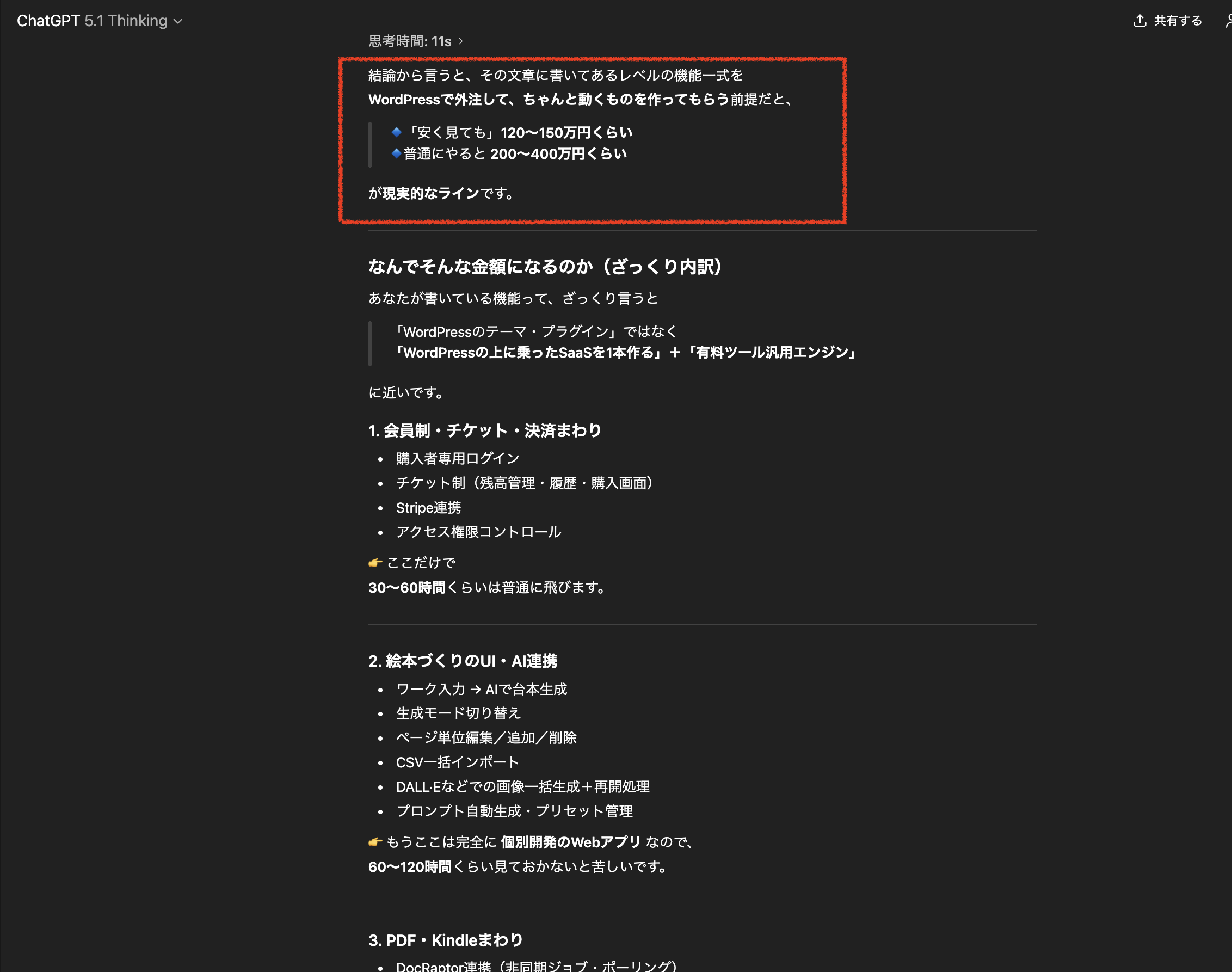Click the chevron after the 11s thinking time

coord(462,41)
